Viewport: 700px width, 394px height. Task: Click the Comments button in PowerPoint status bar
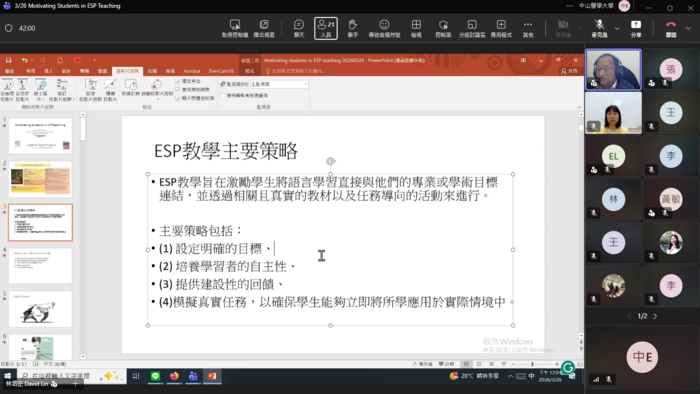click(447, 364)
